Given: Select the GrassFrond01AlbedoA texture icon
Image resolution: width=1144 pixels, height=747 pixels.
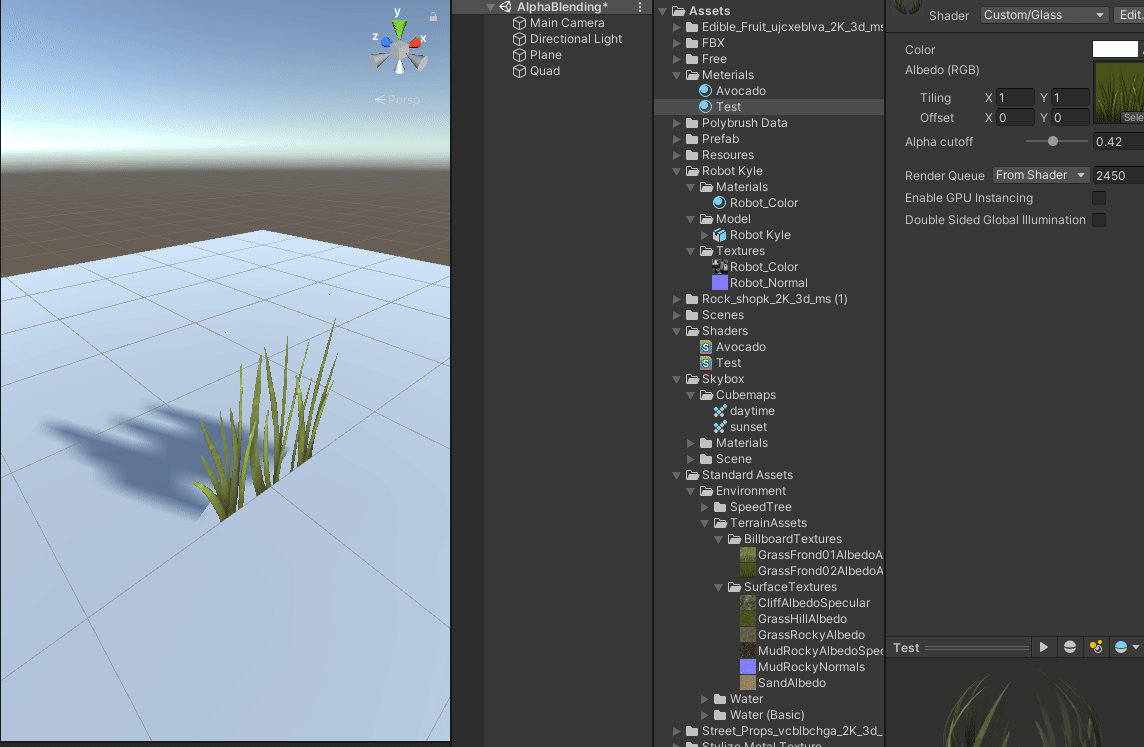Looking at the screenshot, I should pos(748,555).
